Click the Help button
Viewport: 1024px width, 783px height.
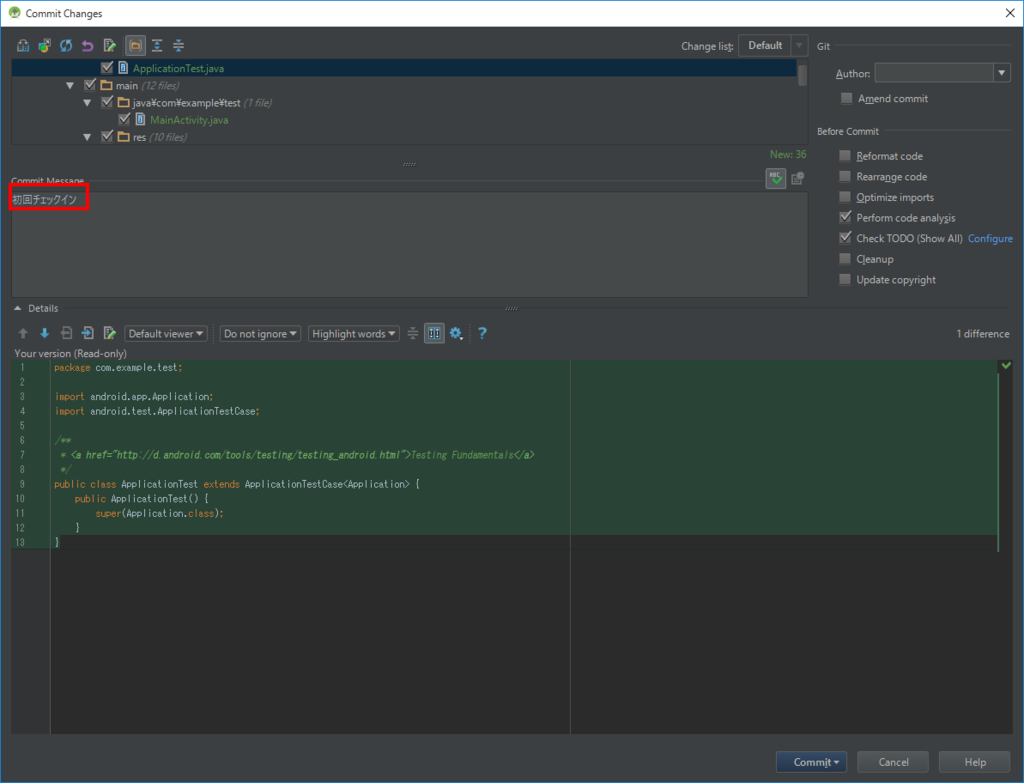click(x=975, y=762)
